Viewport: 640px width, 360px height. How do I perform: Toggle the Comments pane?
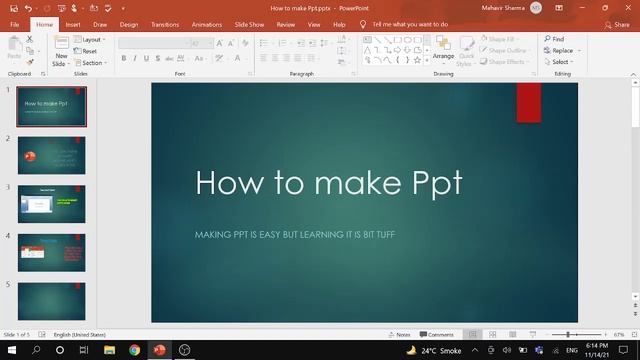437,335
